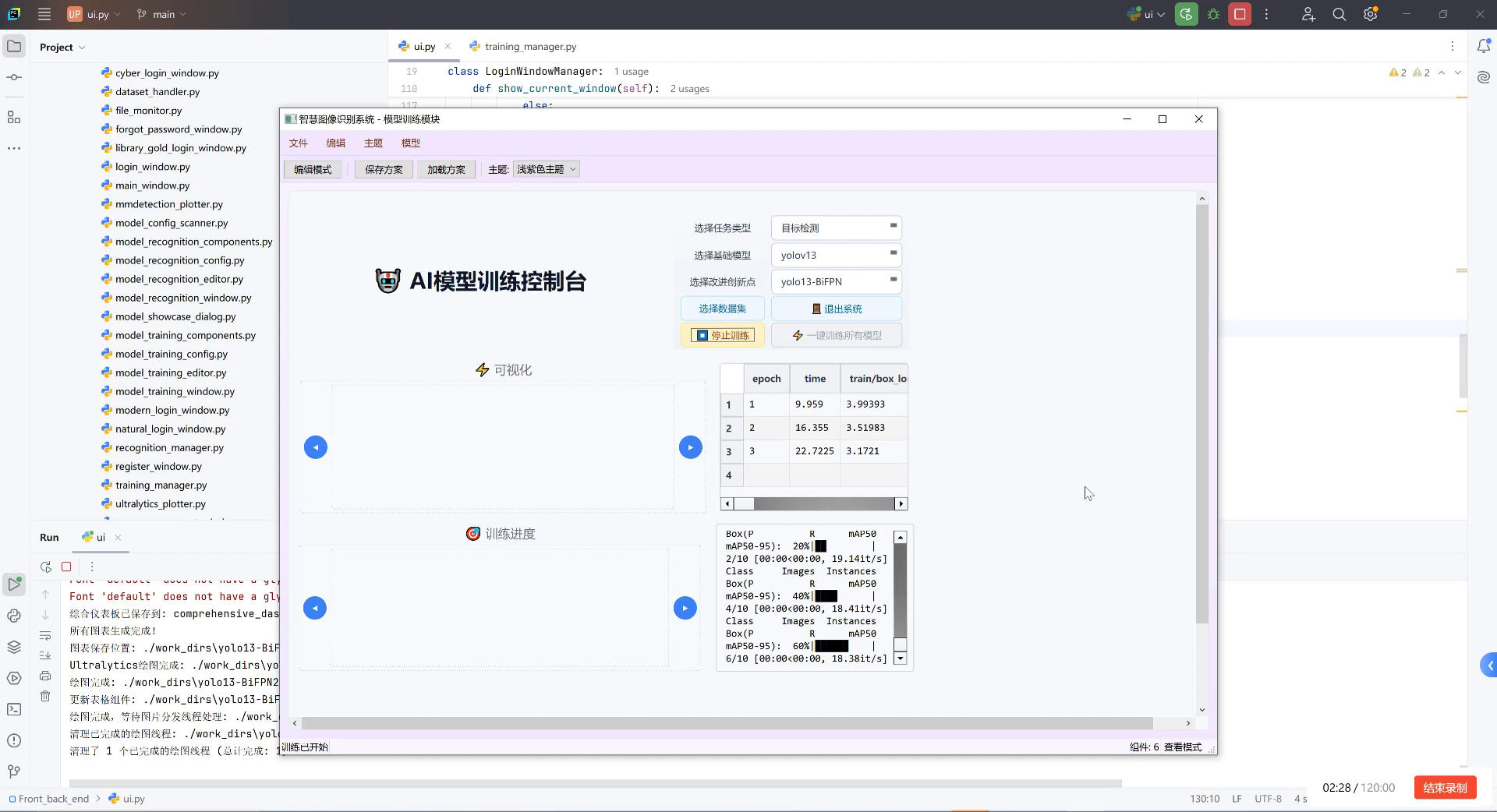Viewport: 1497px width, 812px height.
Task: Open the 浅紫色主题 theme dropdown
Action: pos(546,169)
